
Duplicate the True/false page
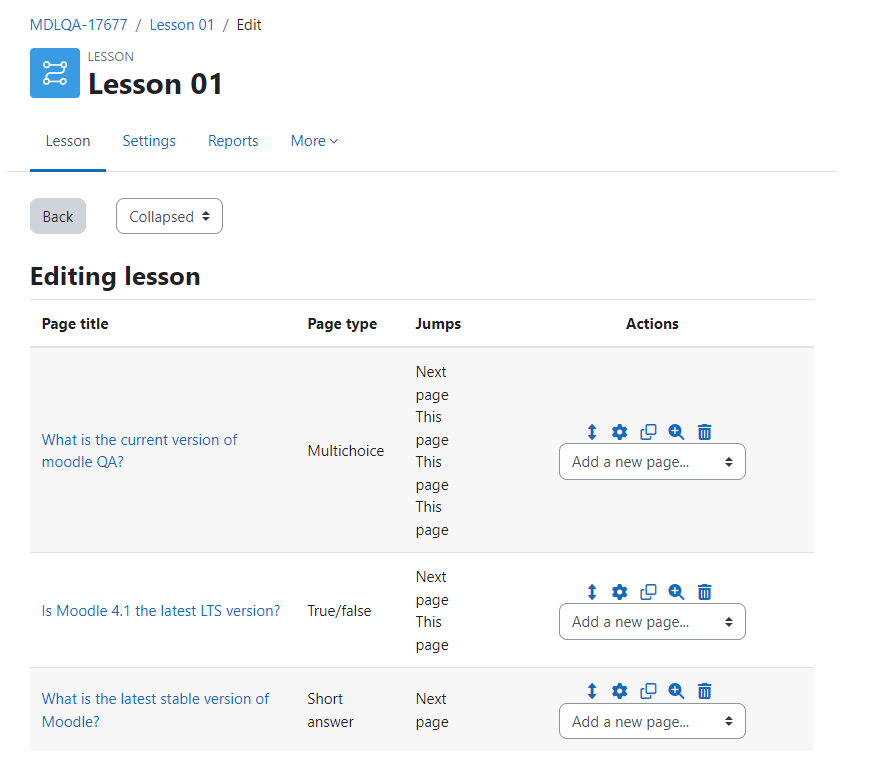[648, 592]
